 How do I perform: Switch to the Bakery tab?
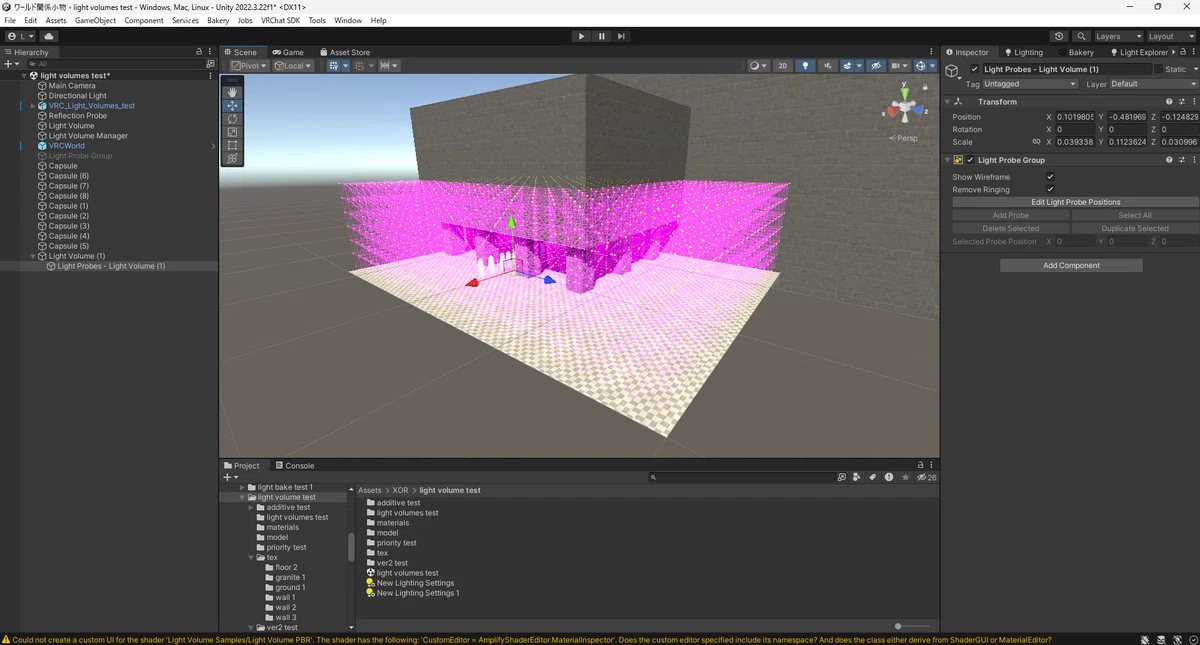(1076, 52)
